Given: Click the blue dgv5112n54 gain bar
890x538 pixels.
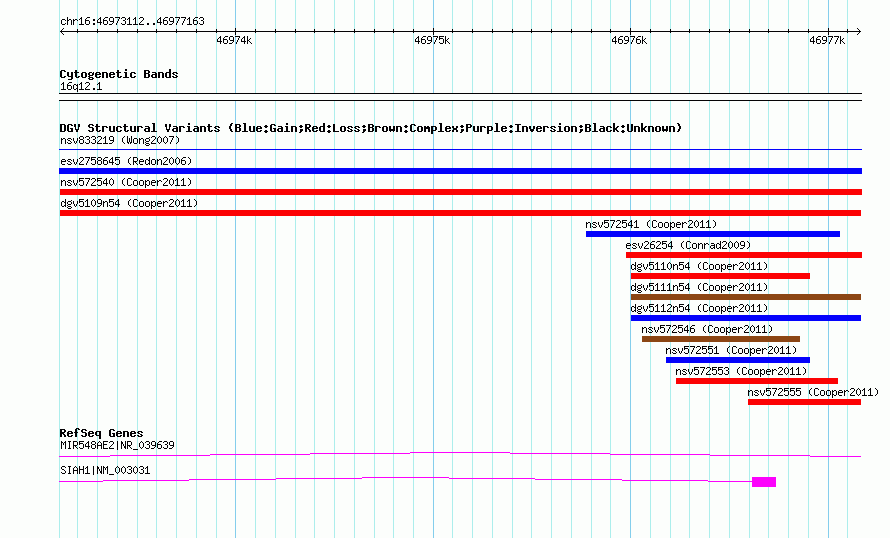Looking at the screenshot, I should pos(746,318).
